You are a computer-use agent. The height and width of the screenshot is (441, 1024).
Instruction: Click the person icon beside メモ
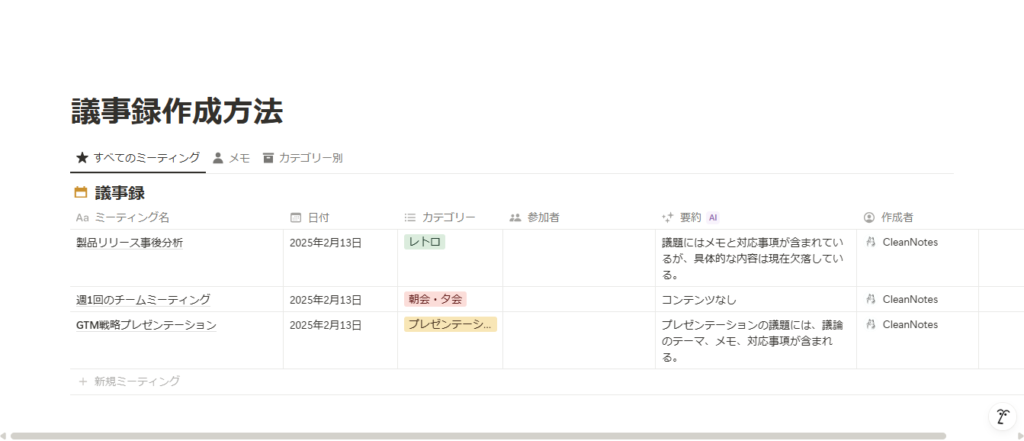coord(218,157)
